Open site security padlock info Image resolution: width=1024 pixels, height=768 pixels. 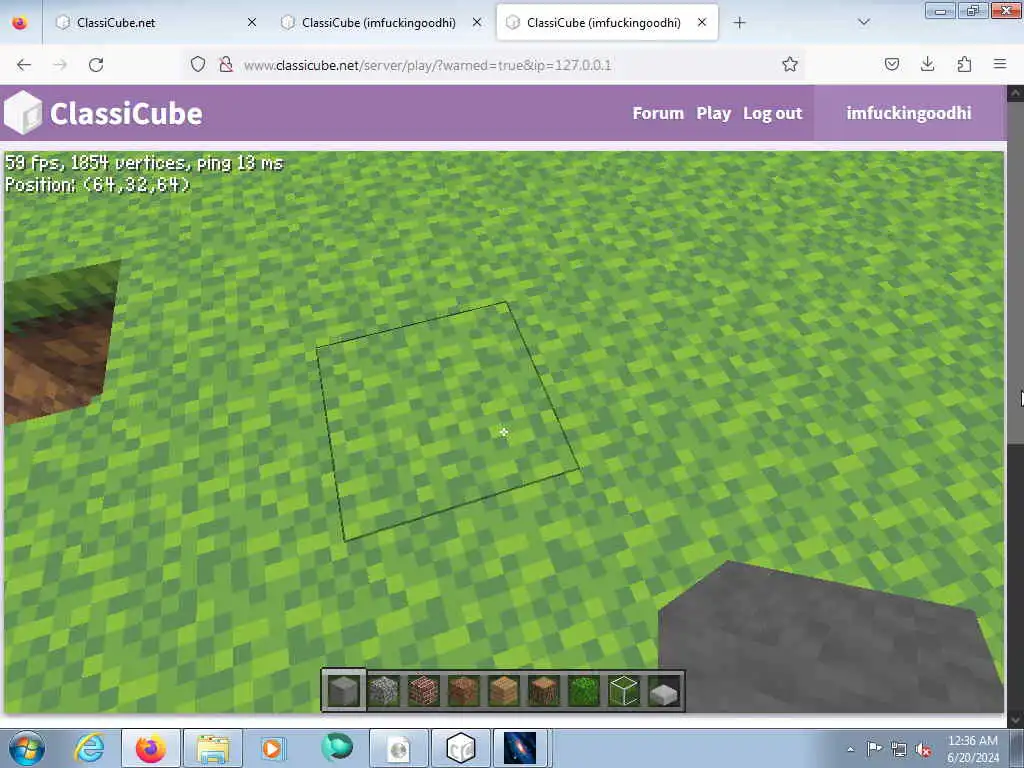226,64
